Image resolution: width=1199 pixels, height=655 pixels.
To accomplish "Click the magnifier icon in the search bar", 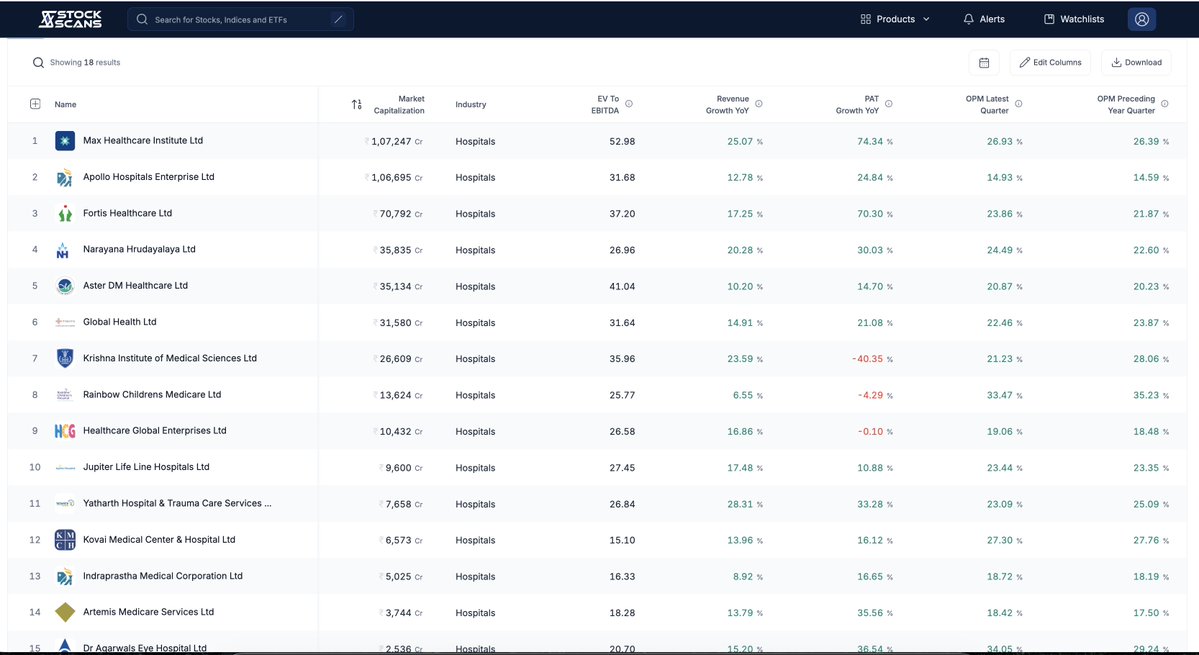I will click(141, 18).
